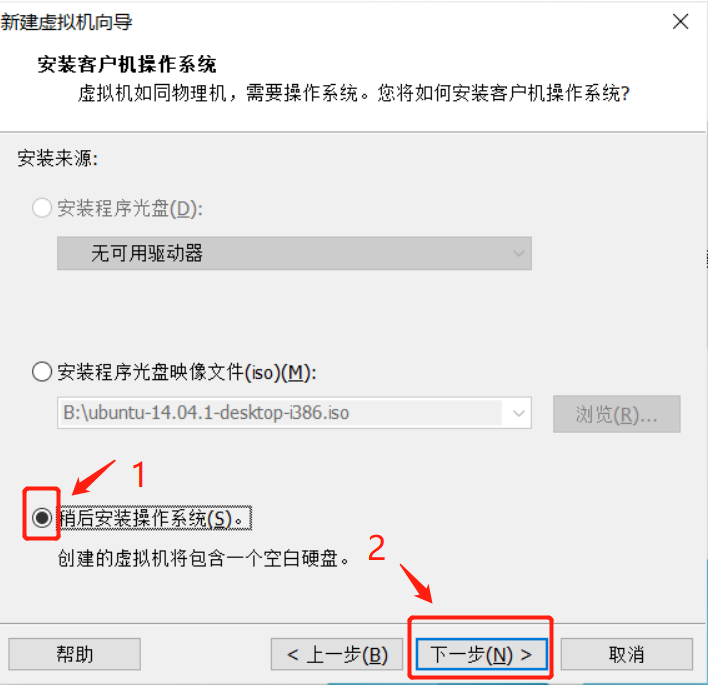Click the ubuntu-14.04.1-desktop-i386.iso path field

click(280, 413)
